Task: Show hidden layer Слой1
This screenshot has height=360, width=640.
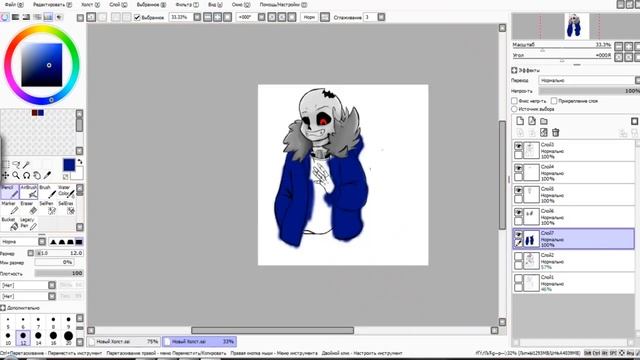Action: (x=518, y=278)
